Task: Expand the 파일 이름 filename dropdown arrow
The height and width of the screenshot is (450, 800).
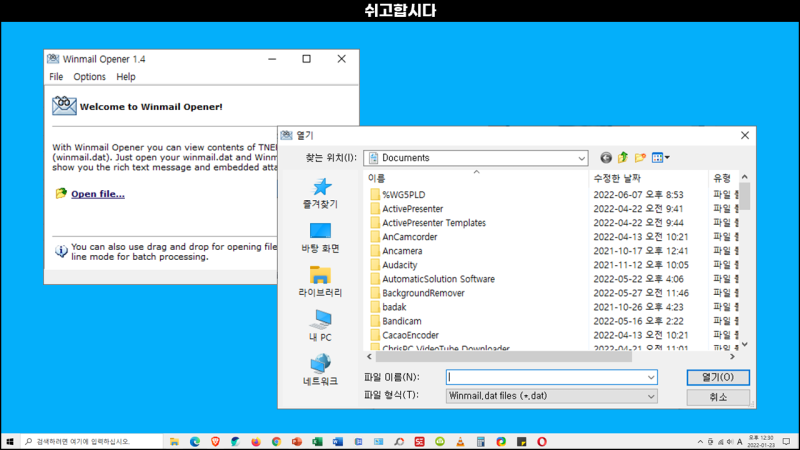Action: (x=651, y=377)
